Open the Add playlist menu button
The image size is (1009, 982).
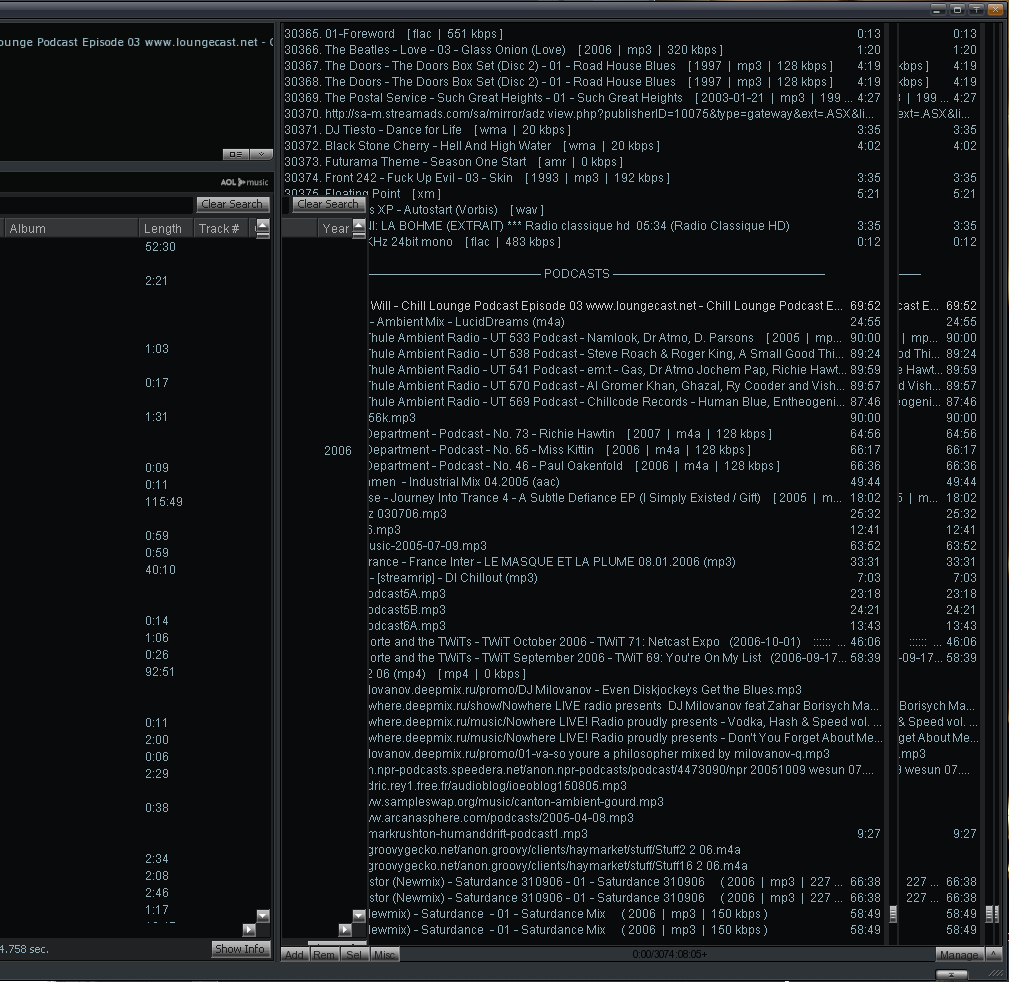click(x=294, y=955)
